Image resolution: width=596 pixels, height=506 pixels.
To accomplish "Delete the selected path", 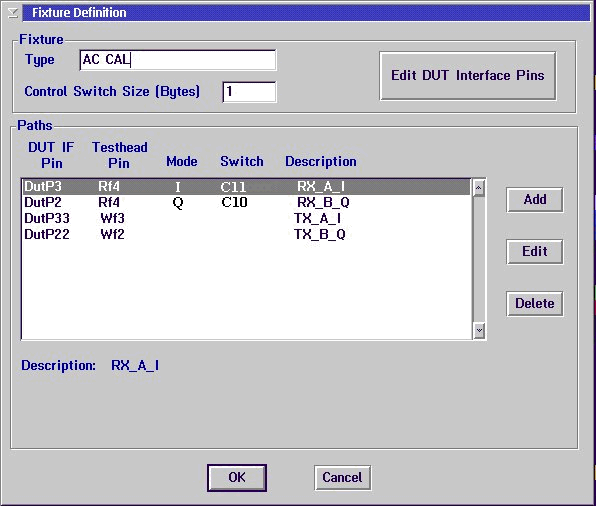I will point(535,303).
